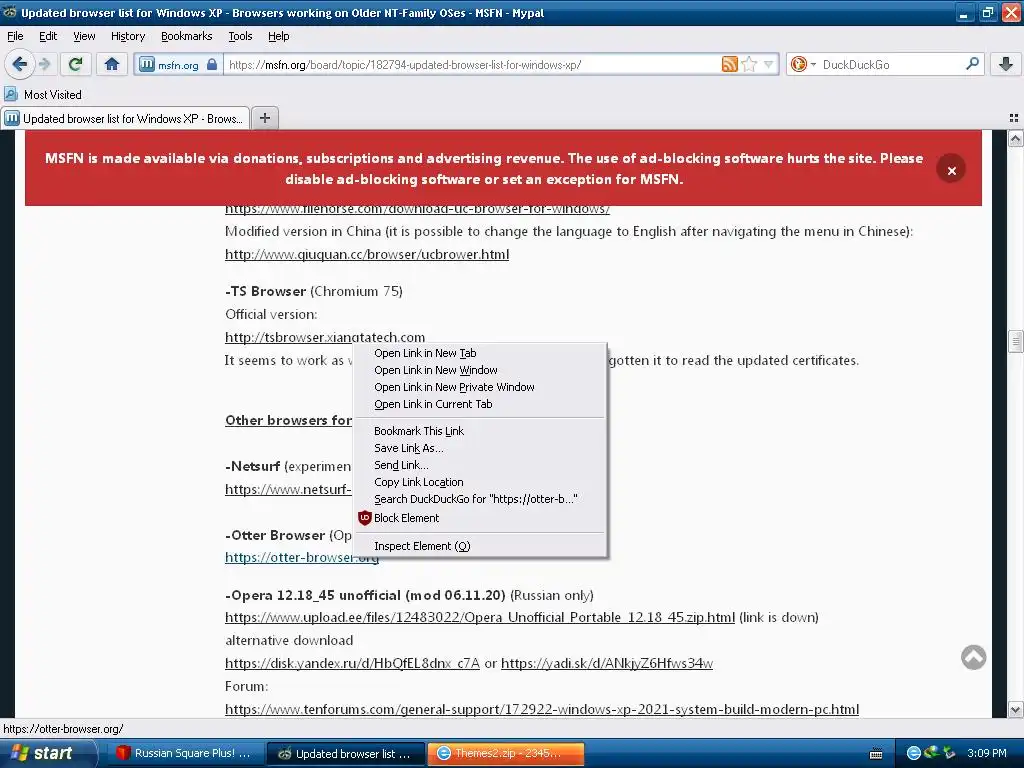Open the Bookmarks menu

pyautogui.click(x=186, y=36)
